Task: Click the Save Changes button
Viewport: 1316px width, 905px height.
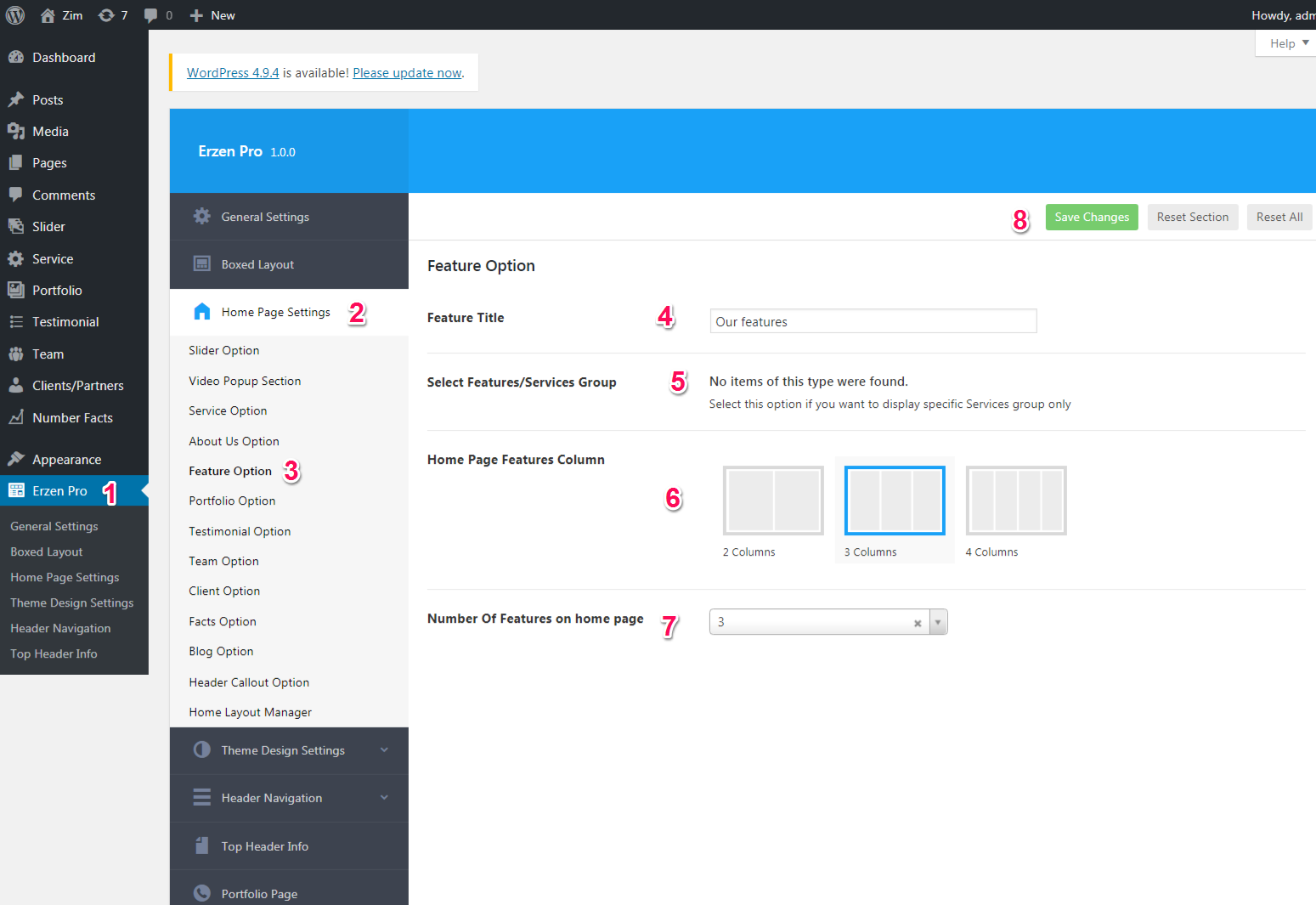Action: click(x=1092, y=217)
